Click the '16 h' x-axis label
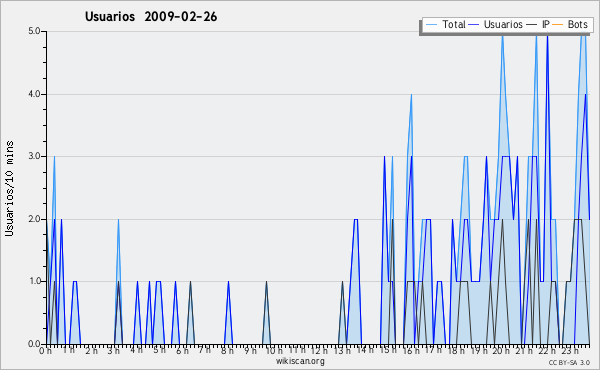 point(411,351)
